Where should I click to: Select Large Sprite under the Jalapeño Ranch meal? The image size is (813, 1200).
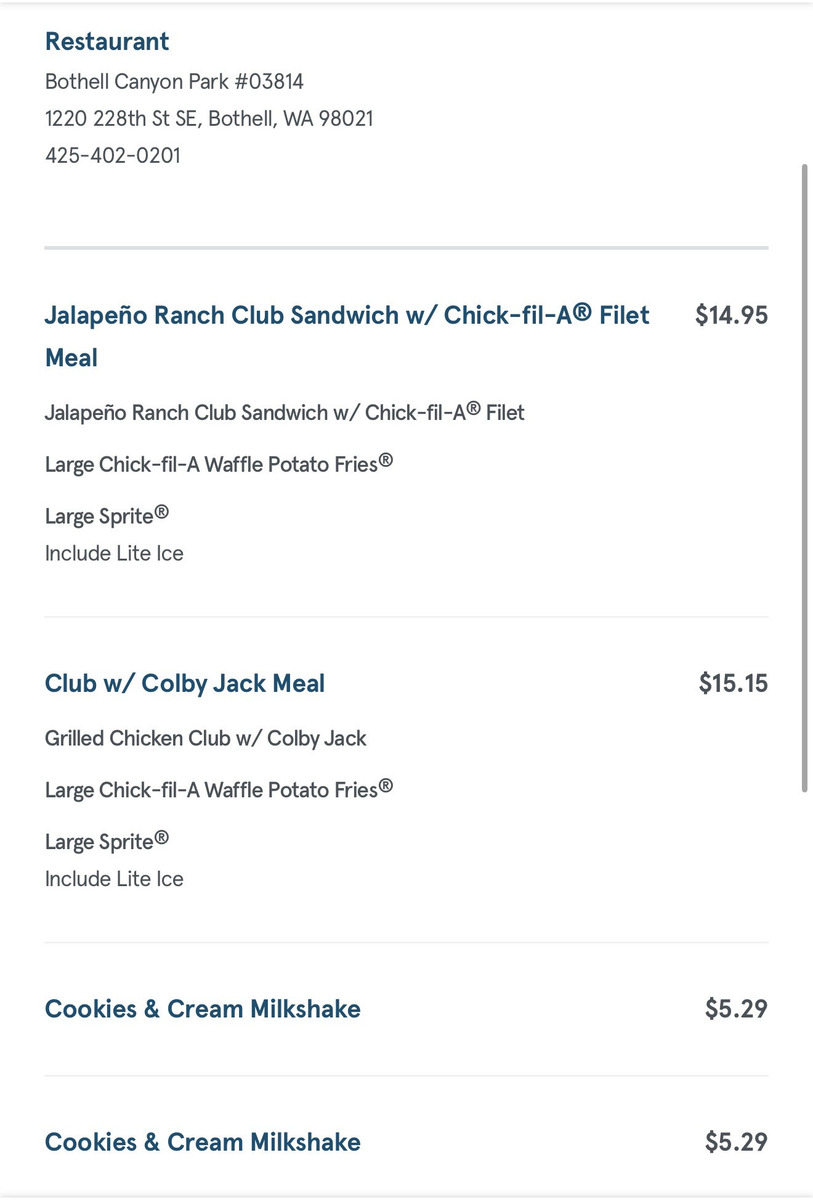click(x=106, y=516)
